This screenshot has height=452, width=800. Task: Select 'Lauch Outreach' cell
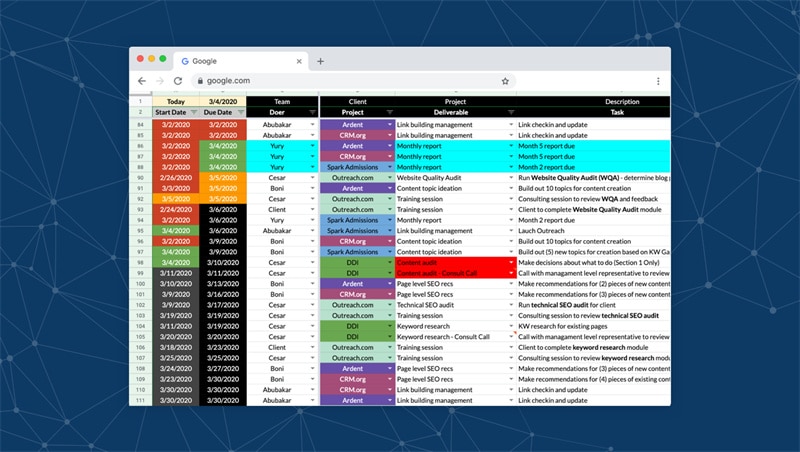[x=593, y=231]
